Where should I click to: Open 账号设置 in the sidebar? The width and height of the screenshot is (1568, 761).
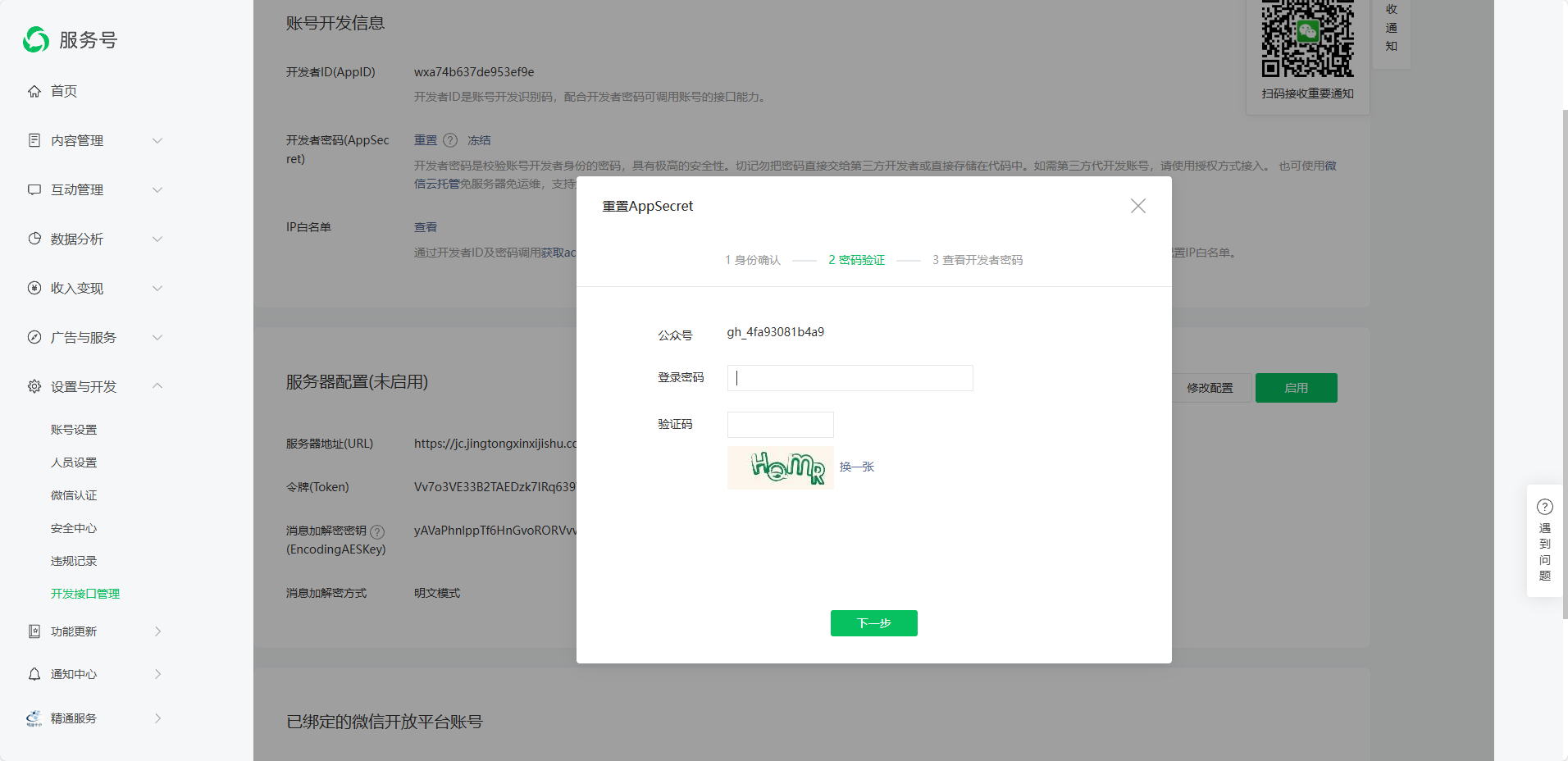[74, 430]
